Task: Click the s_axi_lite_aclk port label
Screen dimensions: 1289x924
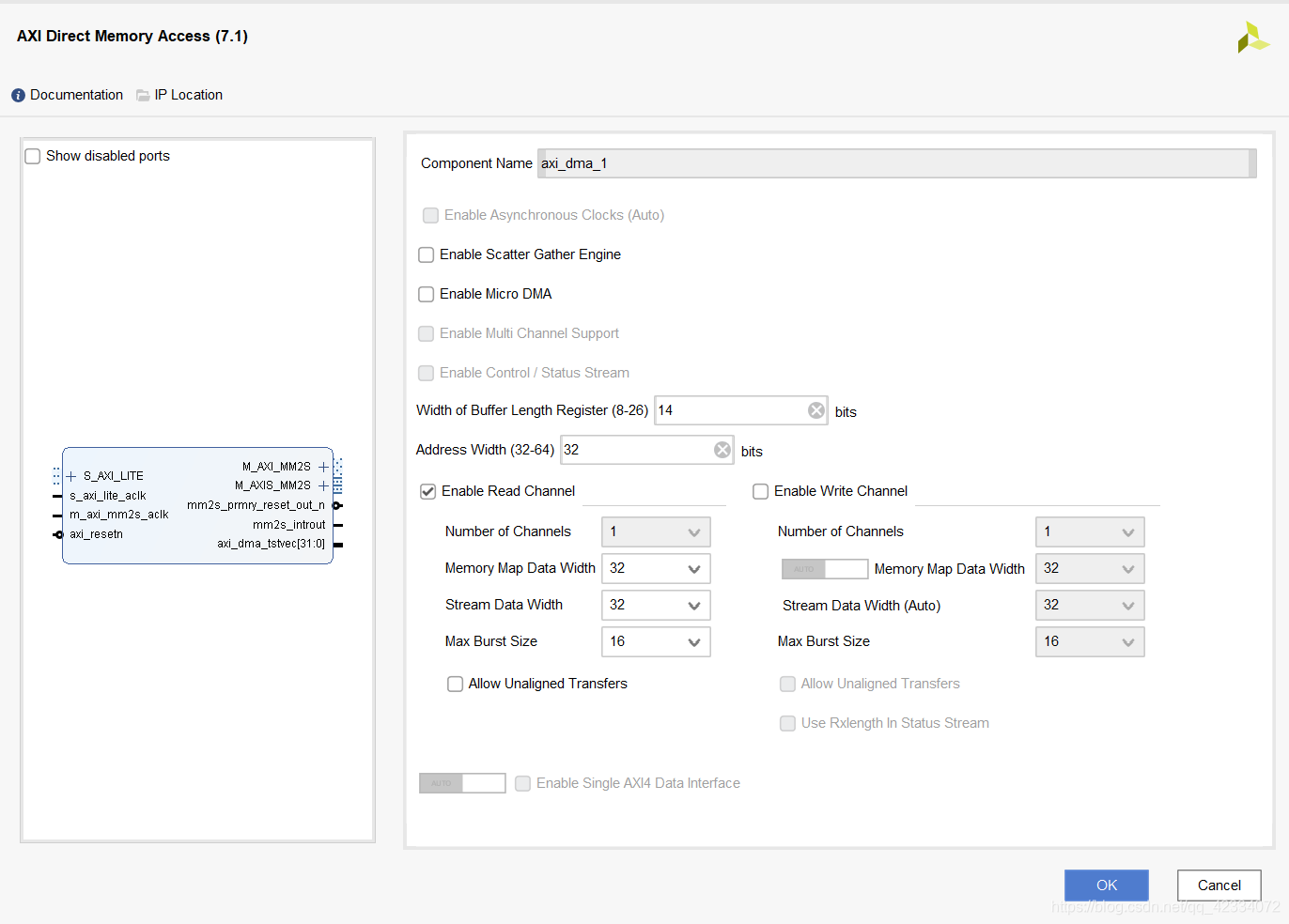Action: pyautogui.click(x=108, y=496)
